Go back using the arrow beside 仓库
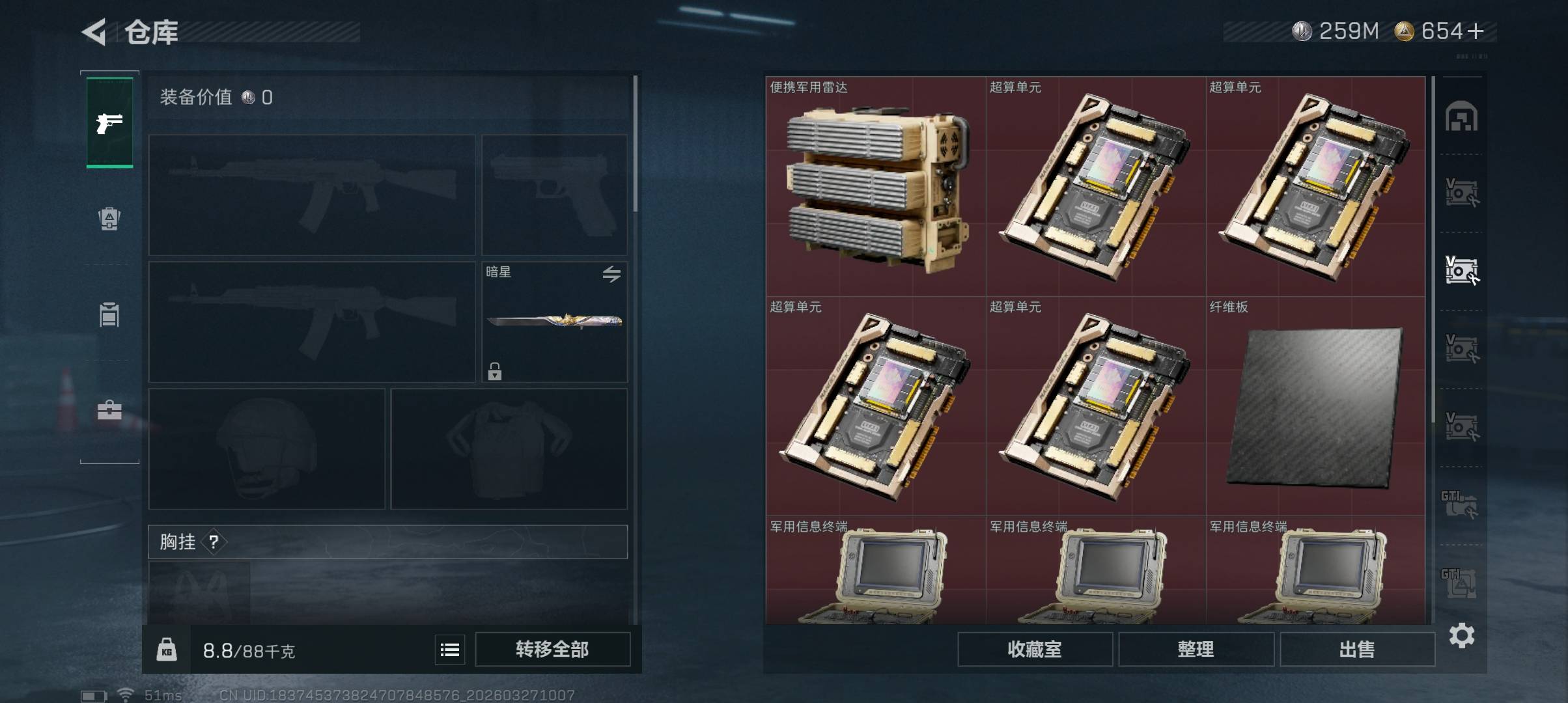 click(94, 32)
